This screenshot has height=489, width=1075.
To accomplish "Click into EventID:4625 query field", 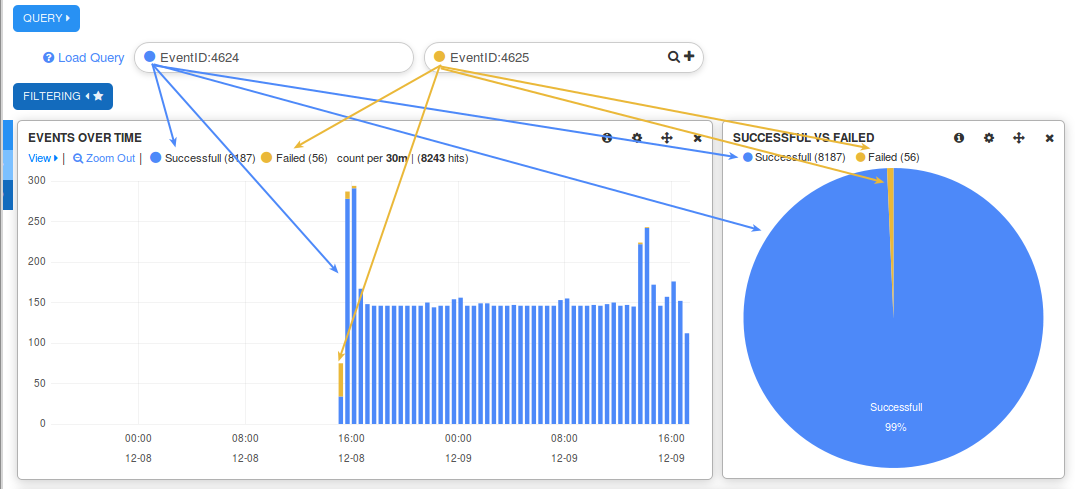I will click(550, 58).
